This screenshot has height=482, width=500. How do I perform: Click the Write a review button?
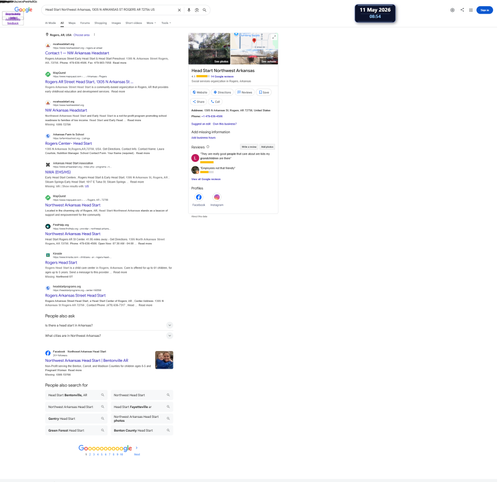coord(249,147)
